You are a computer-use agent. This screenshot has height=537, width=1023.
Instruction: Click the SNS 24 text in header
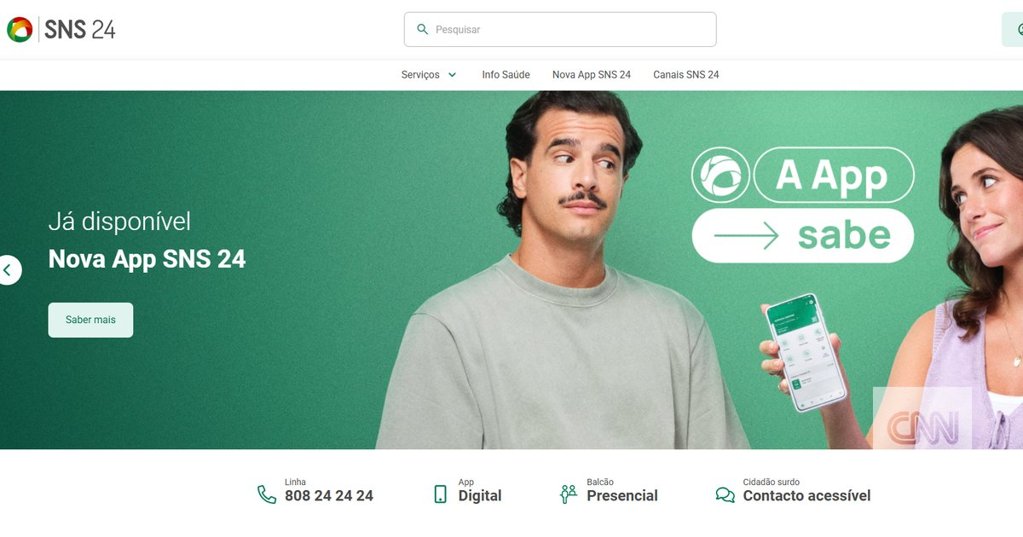80,29
